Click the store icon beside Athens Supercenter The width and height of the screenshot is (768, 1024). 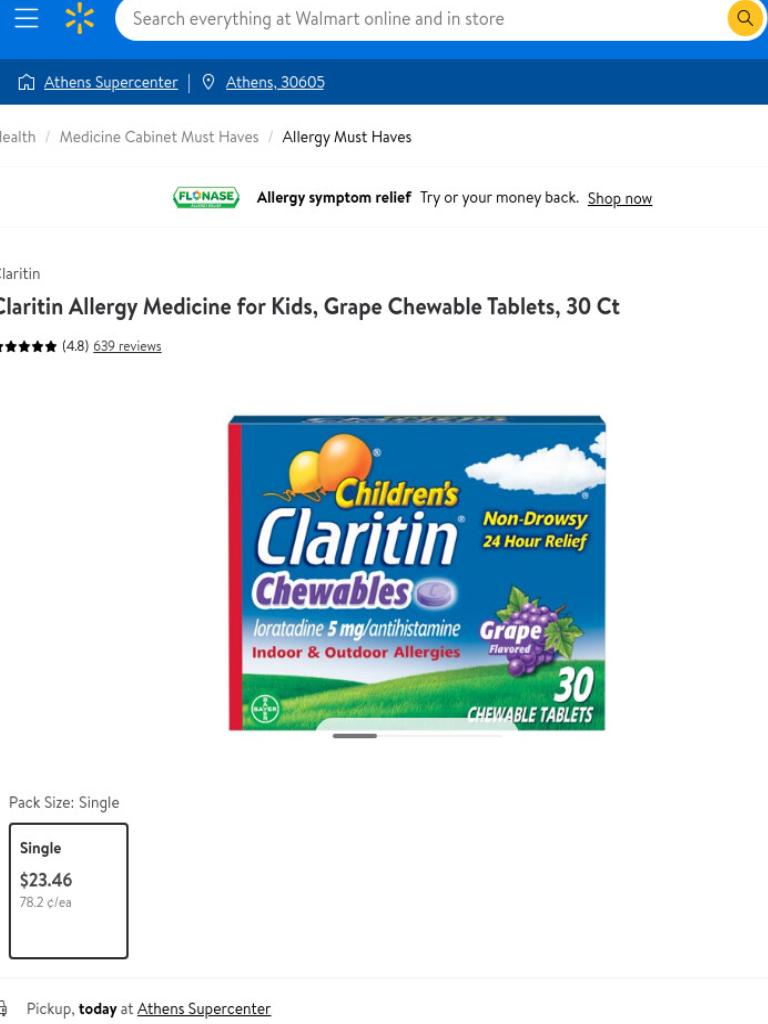[x=26, y=82]
